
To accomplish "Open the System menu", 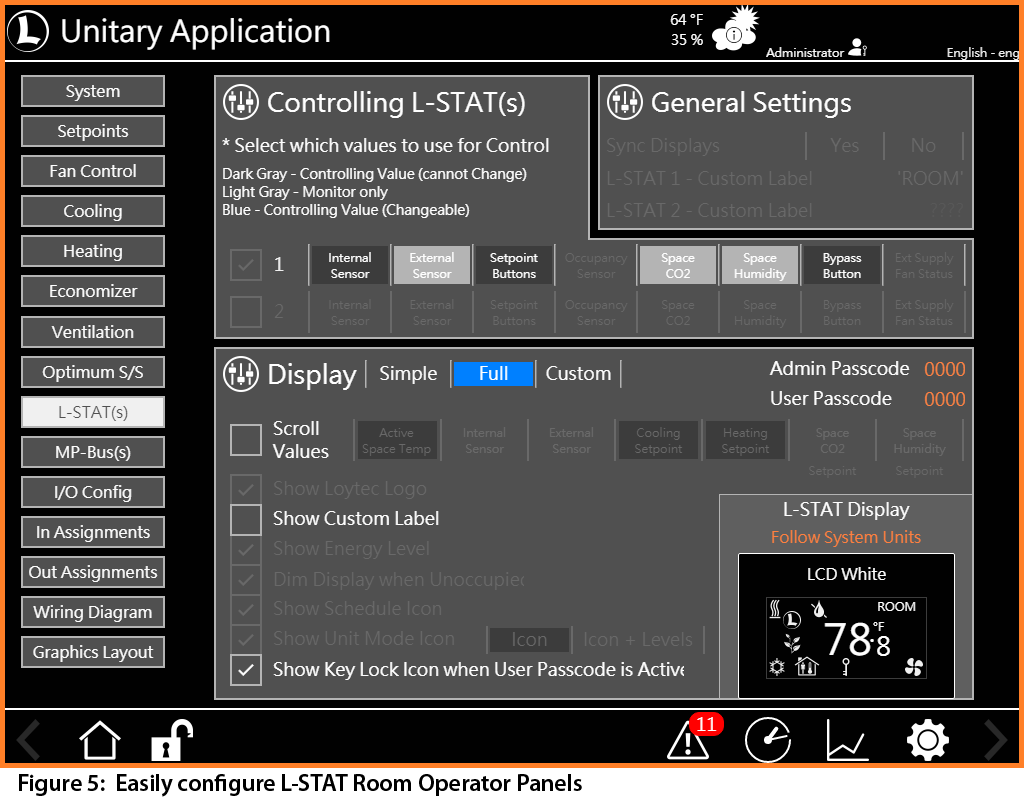I will pos(93,91).
